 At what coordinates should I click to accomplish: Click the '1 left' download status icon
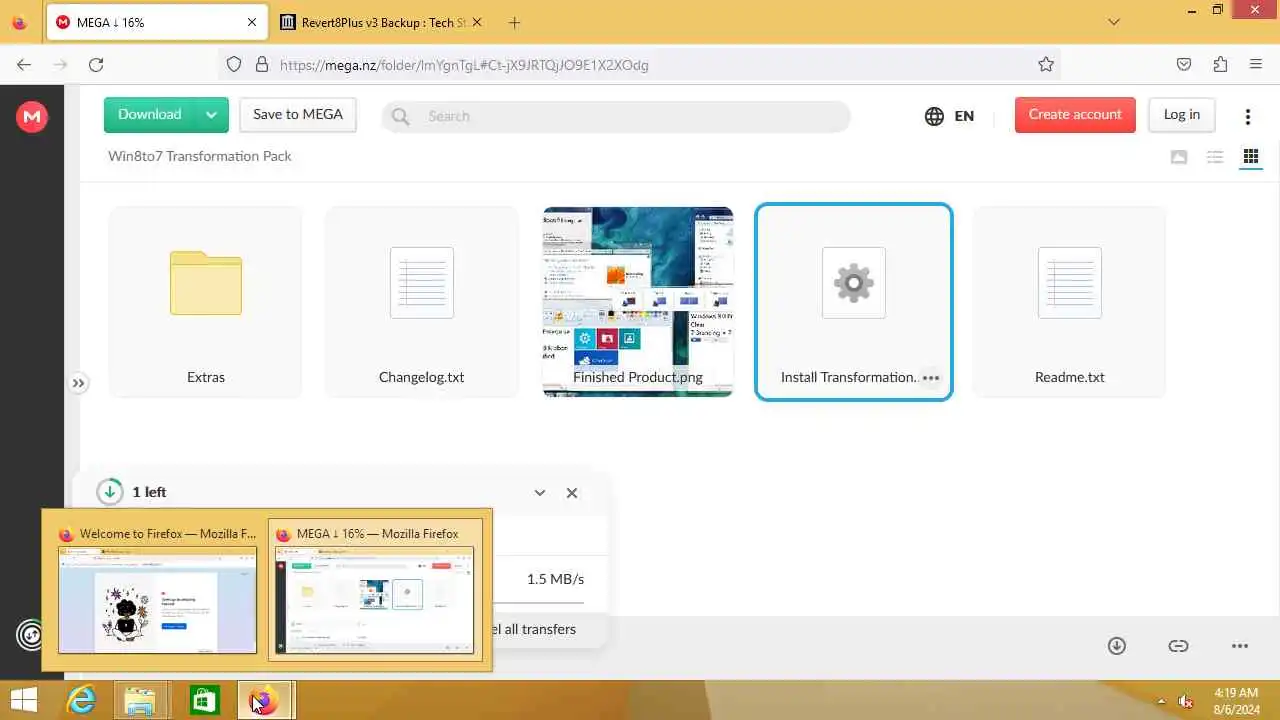(x=109, y=492)
